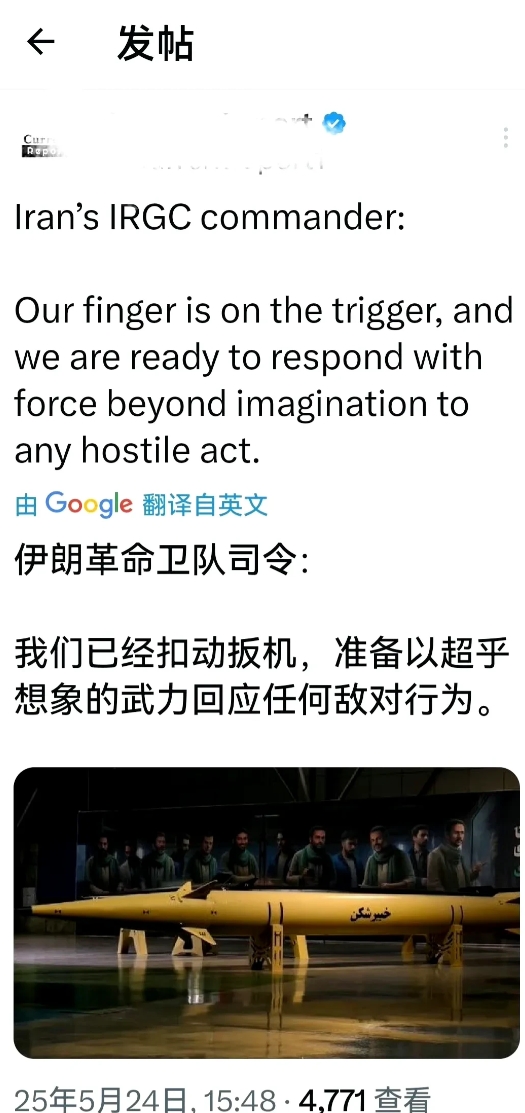Tap the 伊朗革命卫队司令 translated heading

pyautogui.click(x=162, y=561)
